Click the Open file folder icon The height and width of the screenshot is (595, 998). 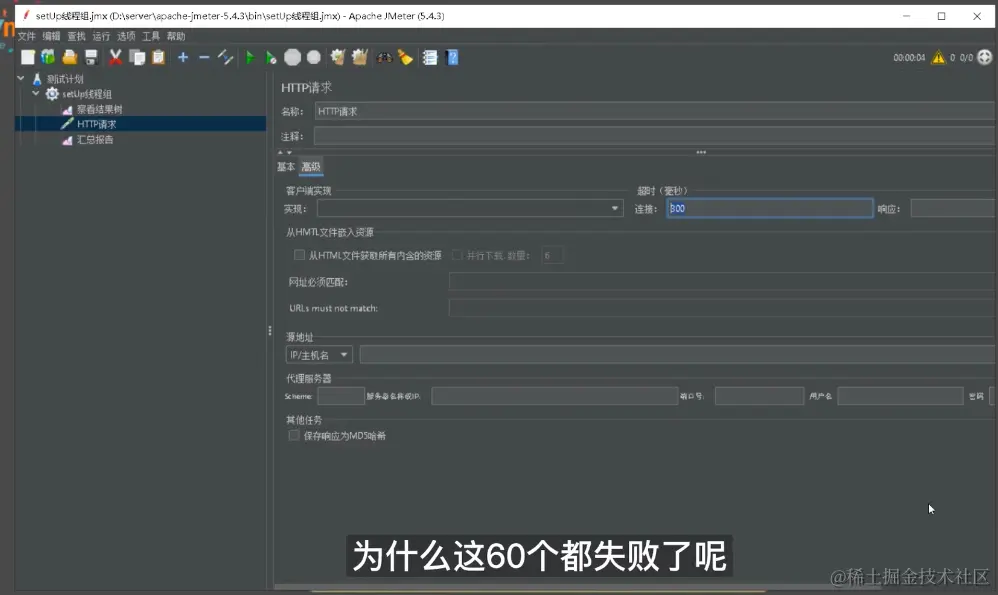69,57
